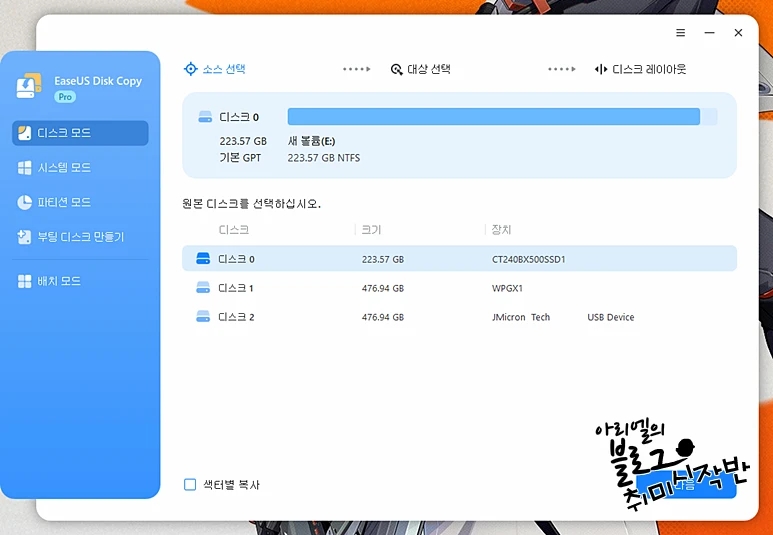The height and width of the screenshot is (535, 773).
Task: Open 파티션 모드 in the sidebar
Action: tap(80, 202)
